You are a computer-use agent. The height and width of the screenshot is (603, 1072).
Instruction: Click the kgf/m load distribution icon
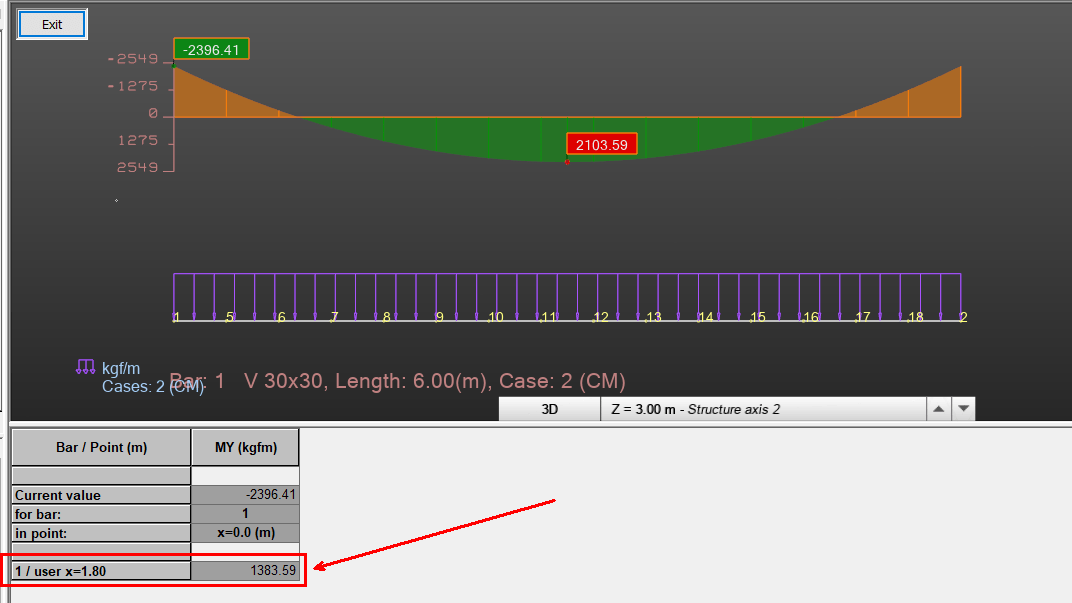point(84,367)
